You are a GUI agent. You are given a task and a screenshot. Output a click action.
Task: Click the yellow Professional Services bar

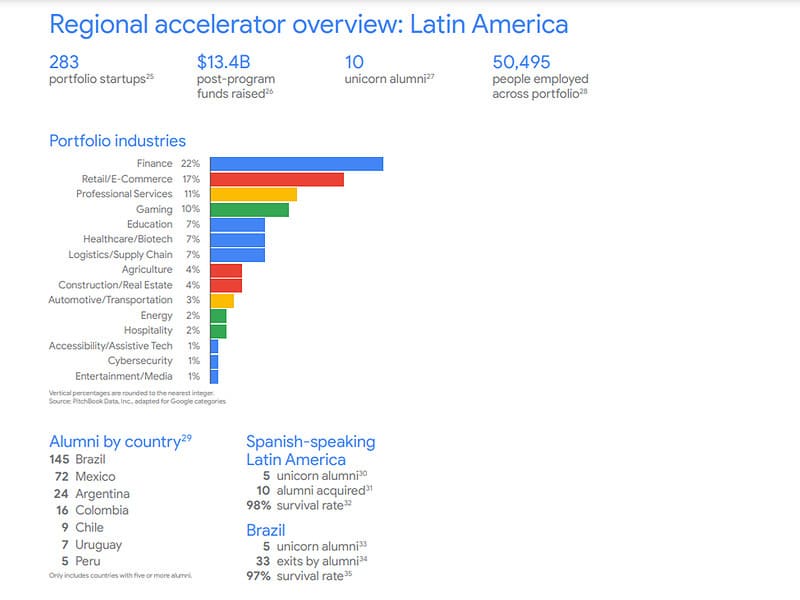(254, 194)
